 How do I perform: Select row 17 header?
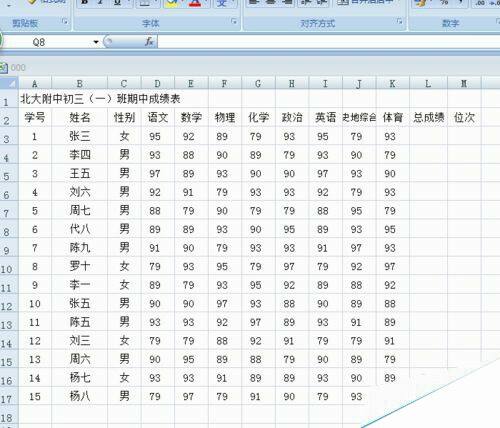click(x=9, y=397)
